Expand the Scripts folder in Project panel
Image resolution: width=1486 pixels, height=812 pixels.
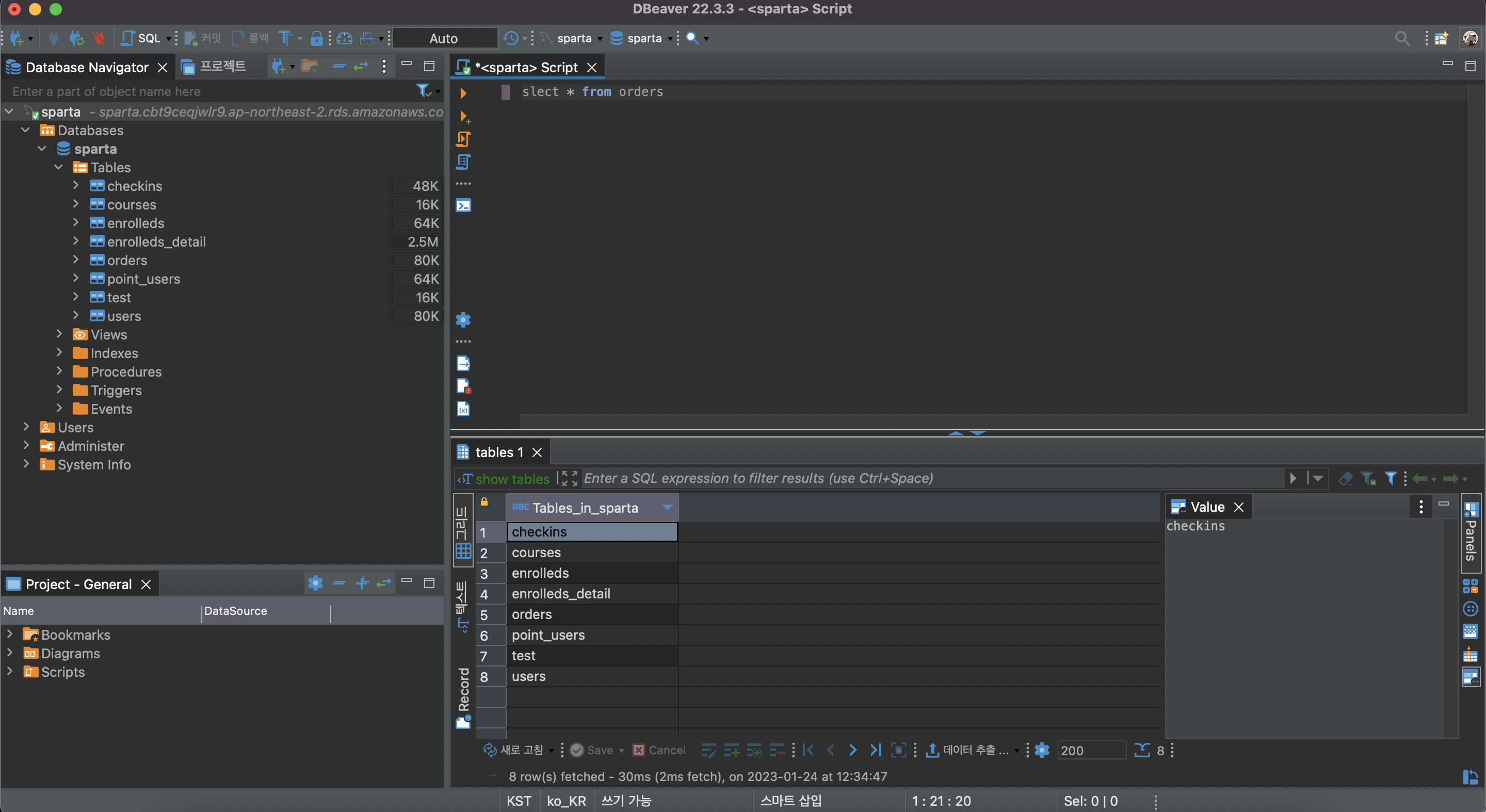[x=10, y=671]
